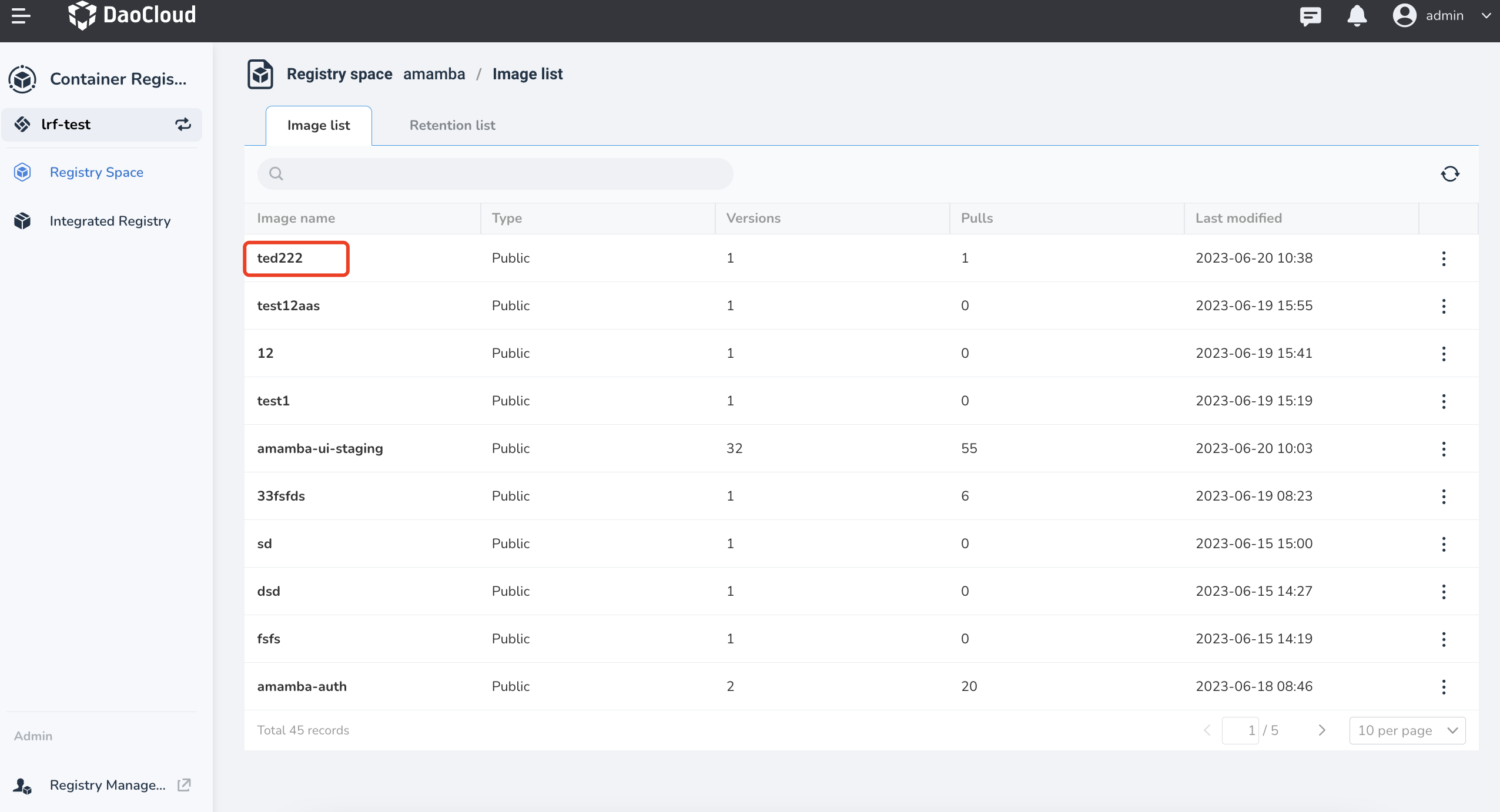
Task: Click the admin user avatar icon
Action: pyautogui.click(x=1404, y=15)
